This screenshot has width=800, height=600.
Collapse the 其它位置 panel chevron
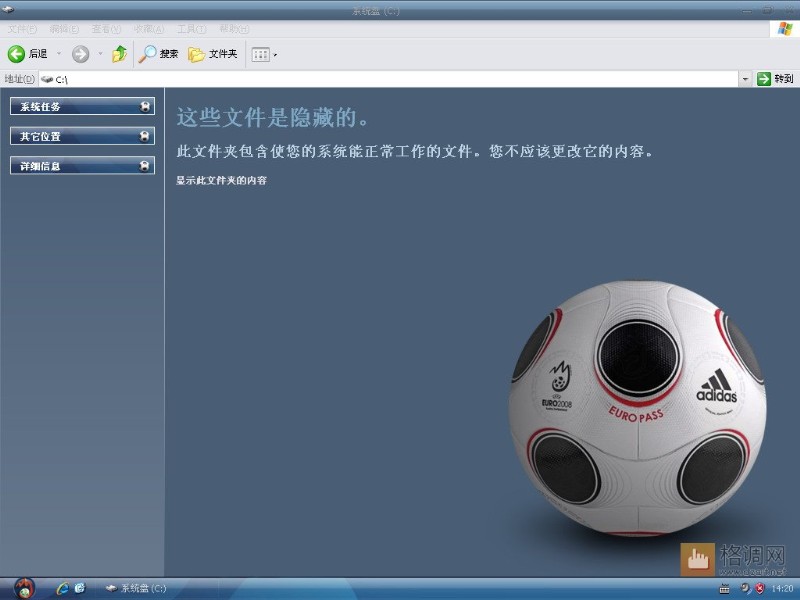[145, 136]
